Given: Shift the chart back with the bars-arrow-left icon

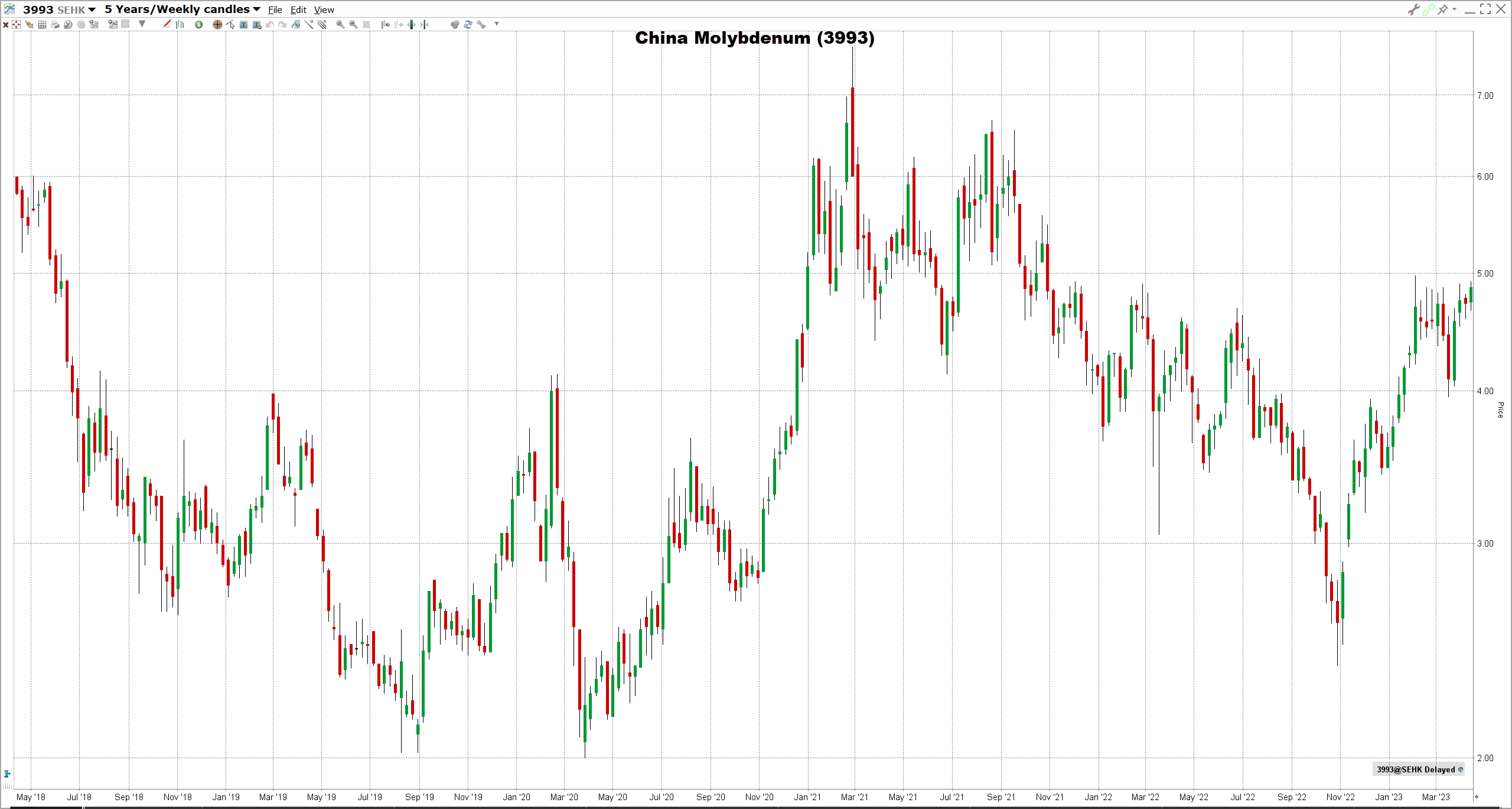Looking at the screenshot, I should click(x=399, y=24).
